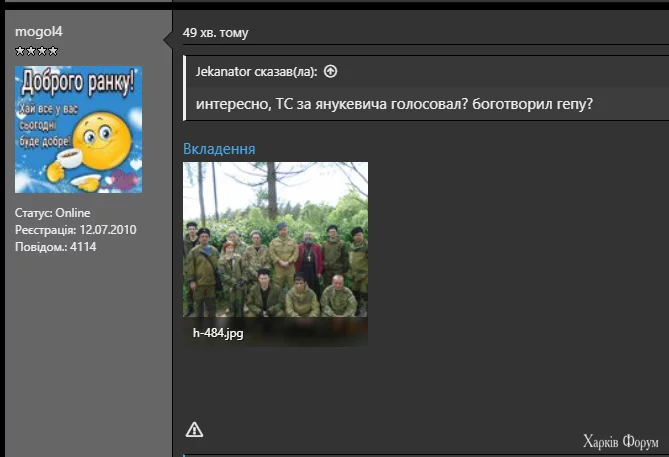
Task: Click the warning triangle report icon
Action: pyautogui.click(x=194, y=430)
